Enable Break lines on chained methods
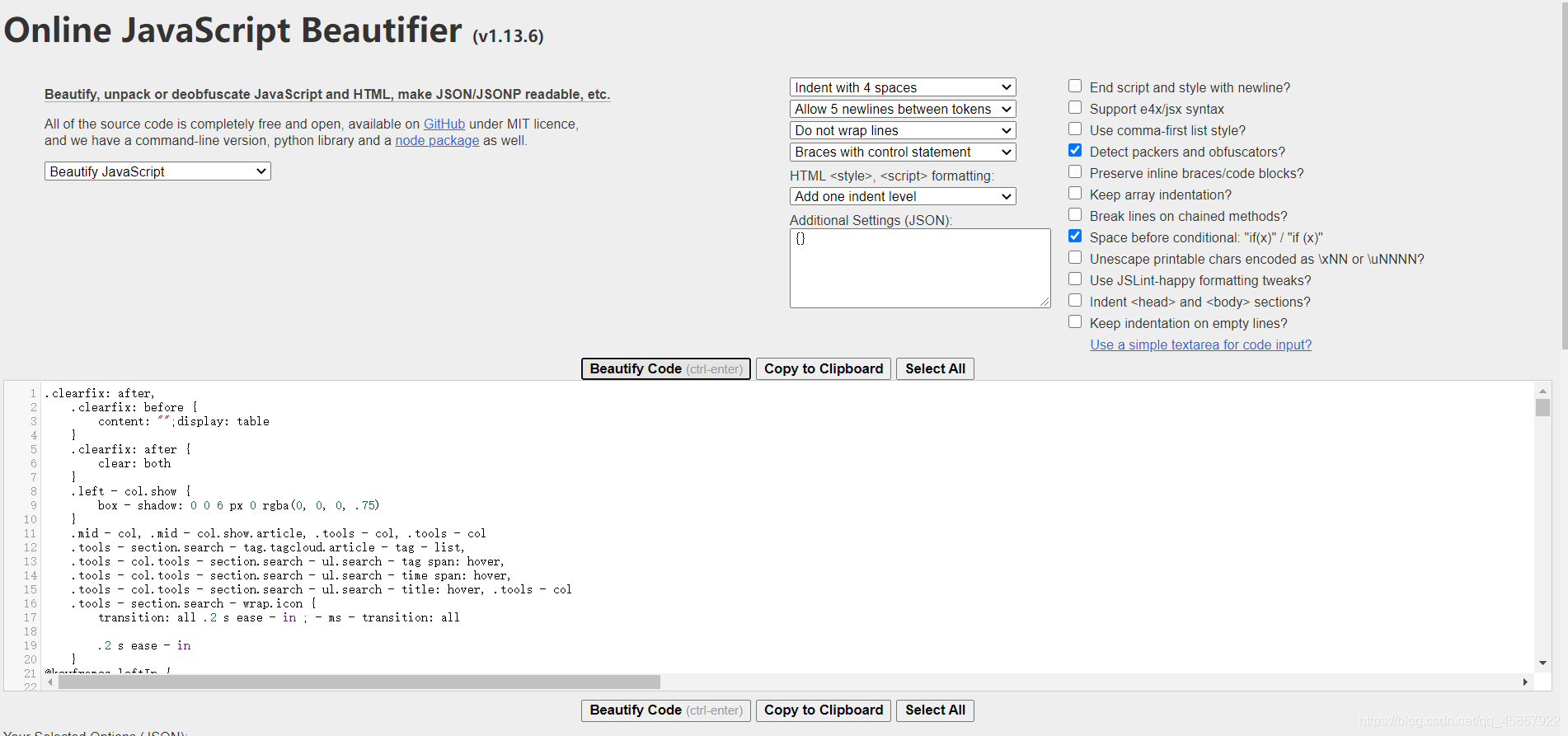This screenshot has width=1568, height=736. (x=1075, y=215)
